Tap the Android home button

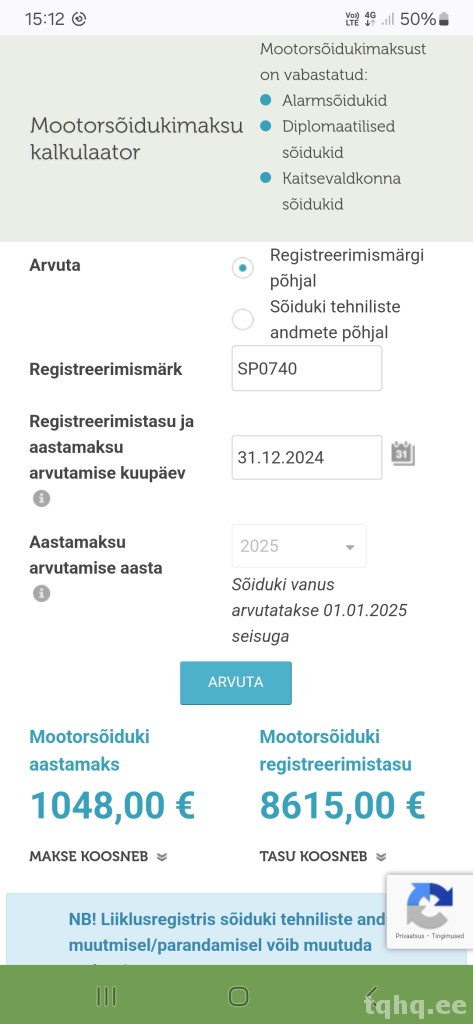coord(238,995)
